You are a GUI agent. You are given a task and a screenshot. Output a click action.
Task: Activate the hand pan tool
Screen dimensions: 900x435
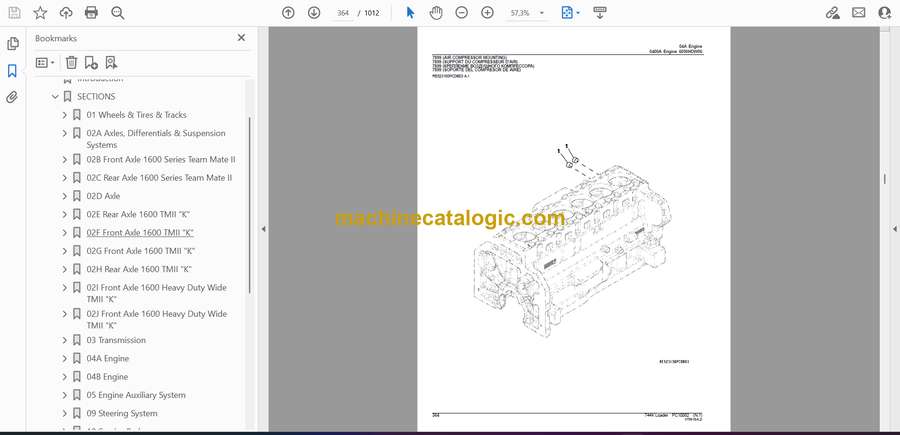click(x=436, y=13)
